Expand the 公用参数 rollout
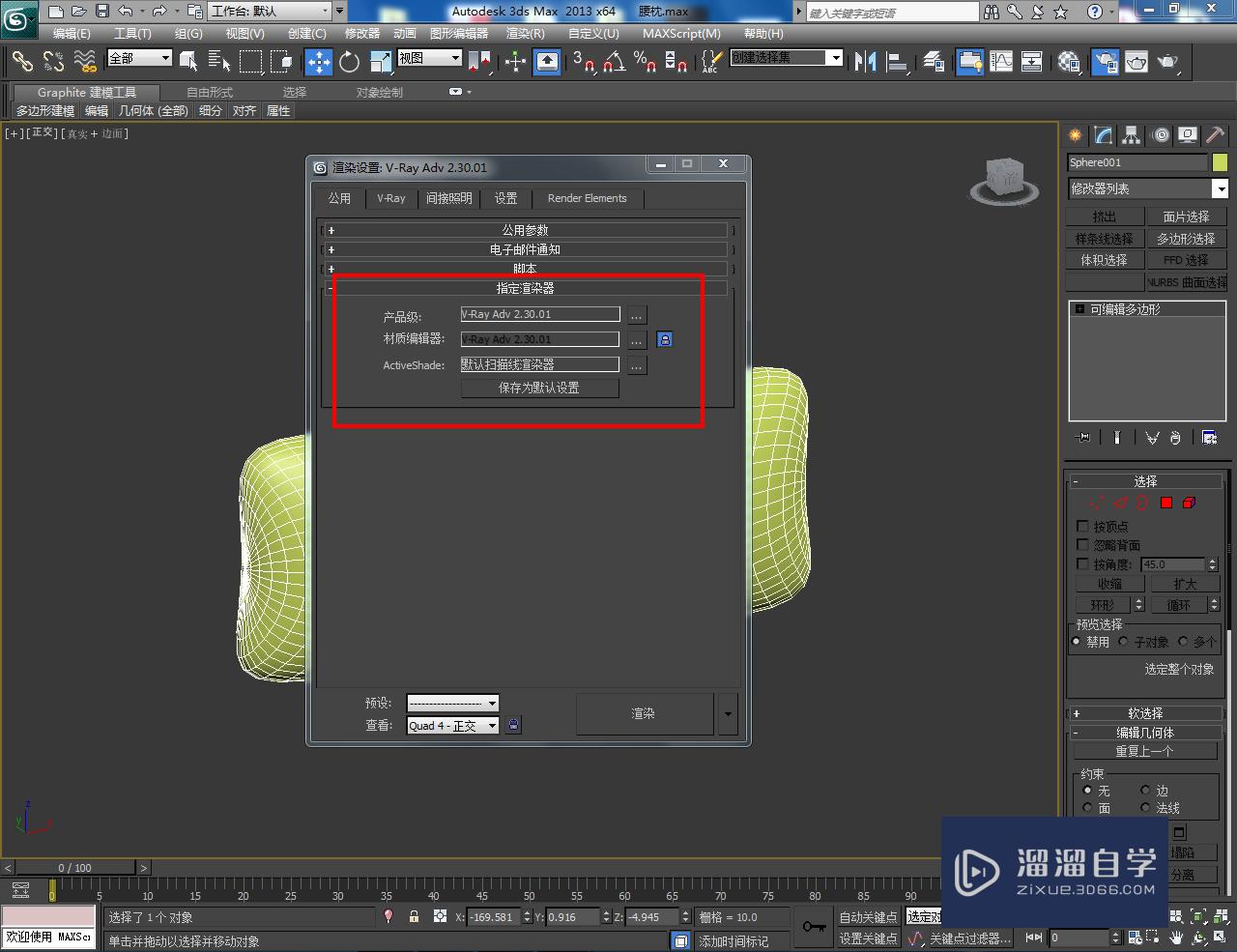1237x952 pixels. (526, 230)
